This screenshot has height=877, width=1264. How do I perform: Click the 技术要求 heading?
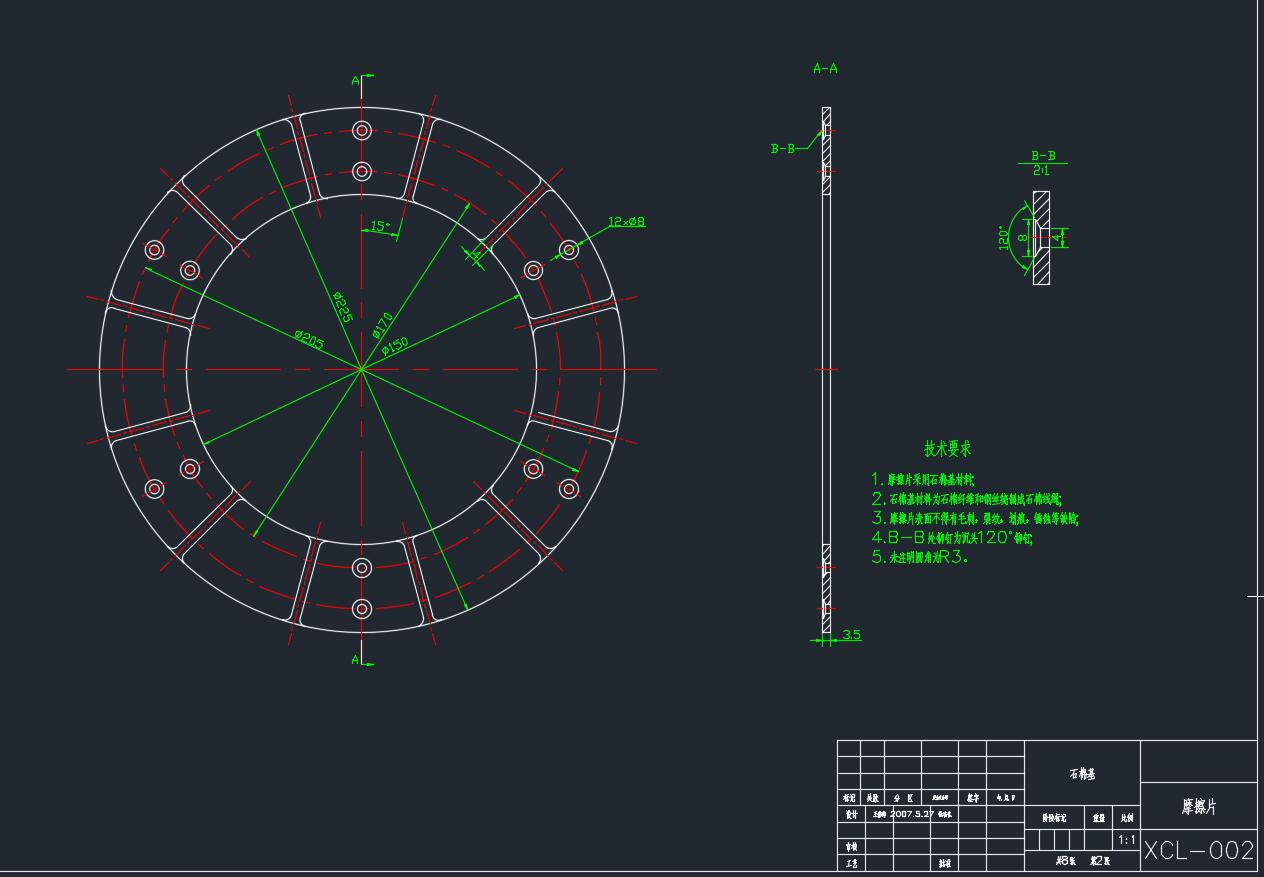click(947, 449)
